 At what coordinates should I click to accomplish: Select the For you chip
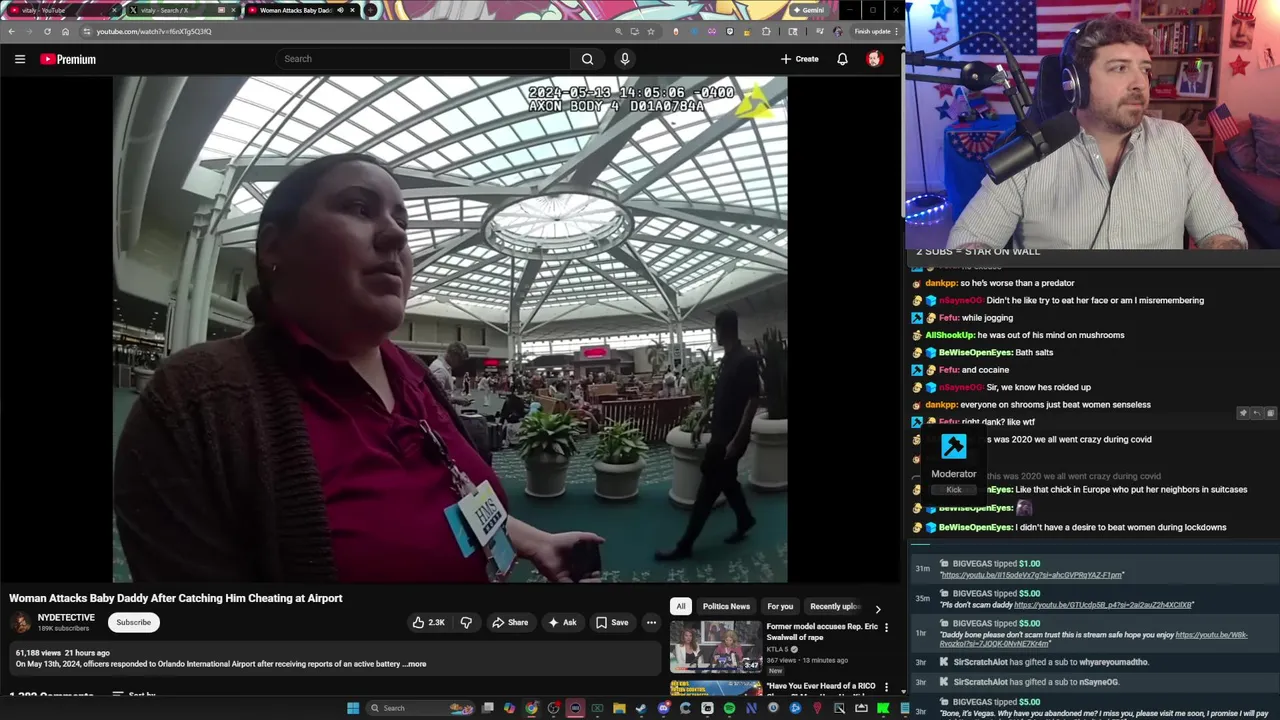coord(780,606)
